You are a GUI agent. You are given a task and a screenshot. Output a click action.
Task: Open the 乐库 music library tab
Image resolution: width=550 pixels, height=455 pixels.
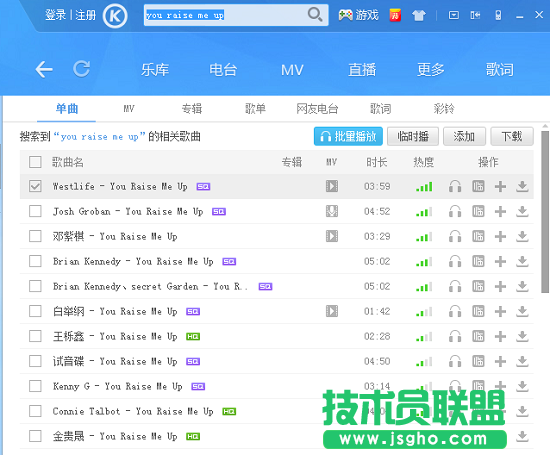tap(155, 69)
